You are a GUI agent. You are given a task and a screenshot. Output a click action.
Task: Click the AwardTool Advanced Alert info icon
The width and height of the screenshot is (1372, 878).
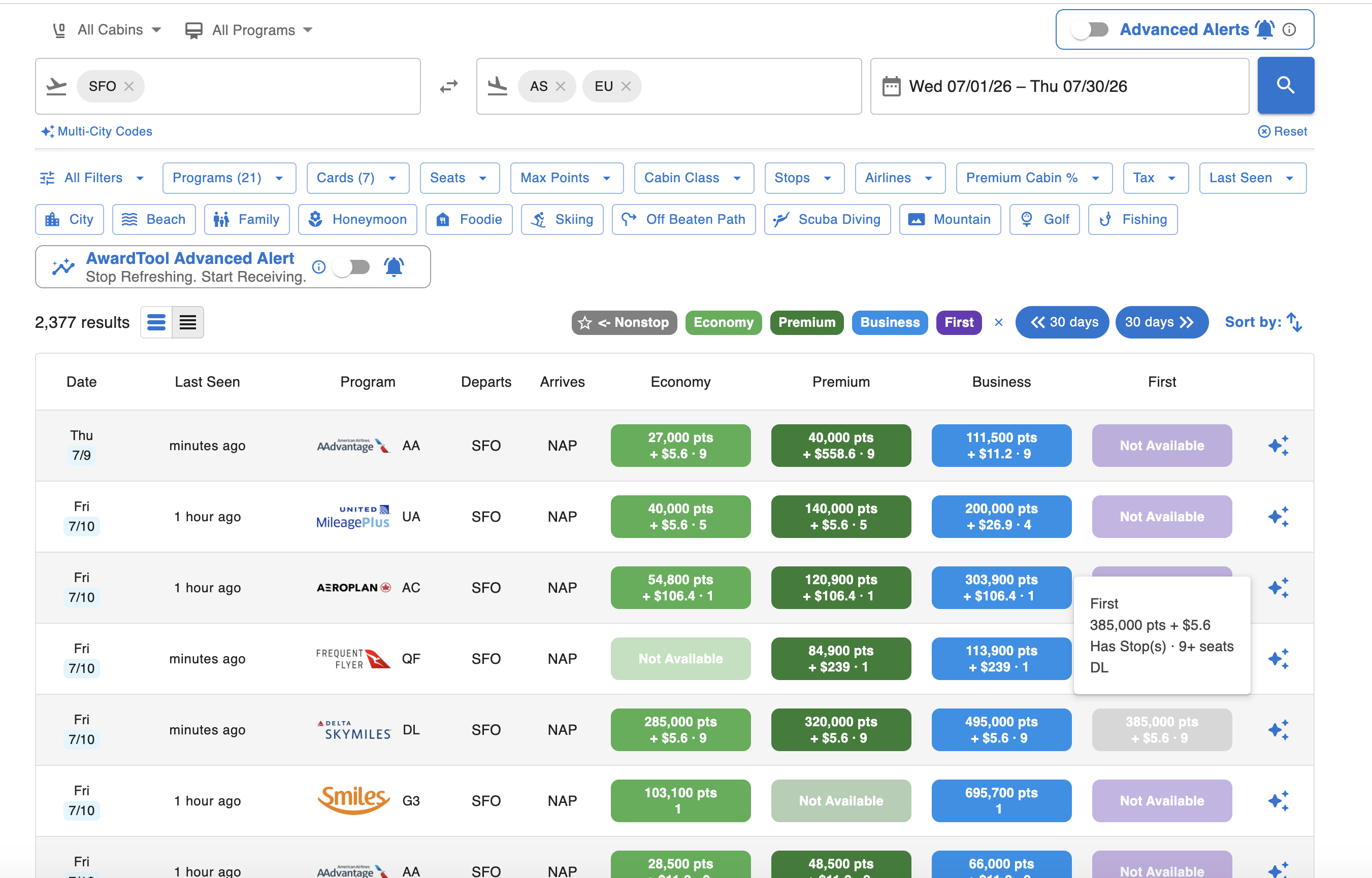(x=319, y=267)
